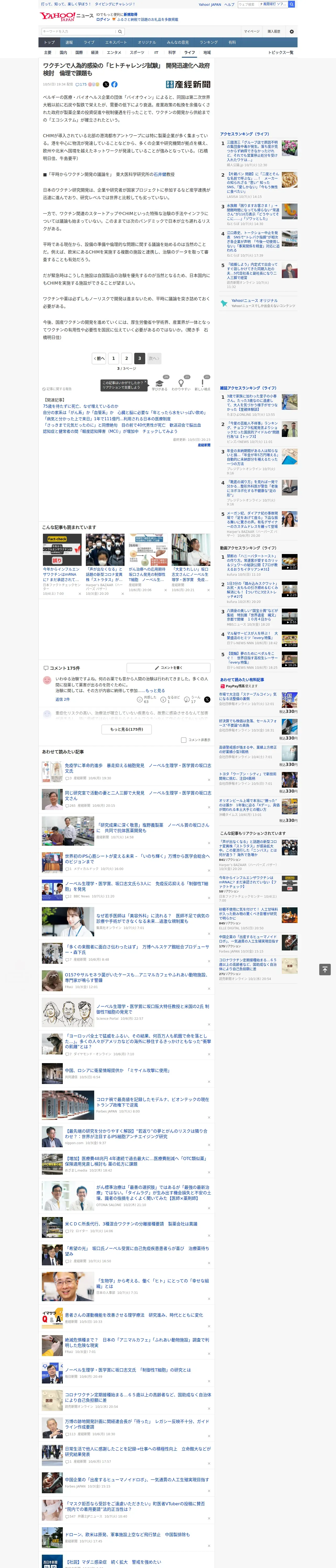Open video ranking item 1 thumbnail 1:37
The image size is (336, 1568).
tap(290, 562)
